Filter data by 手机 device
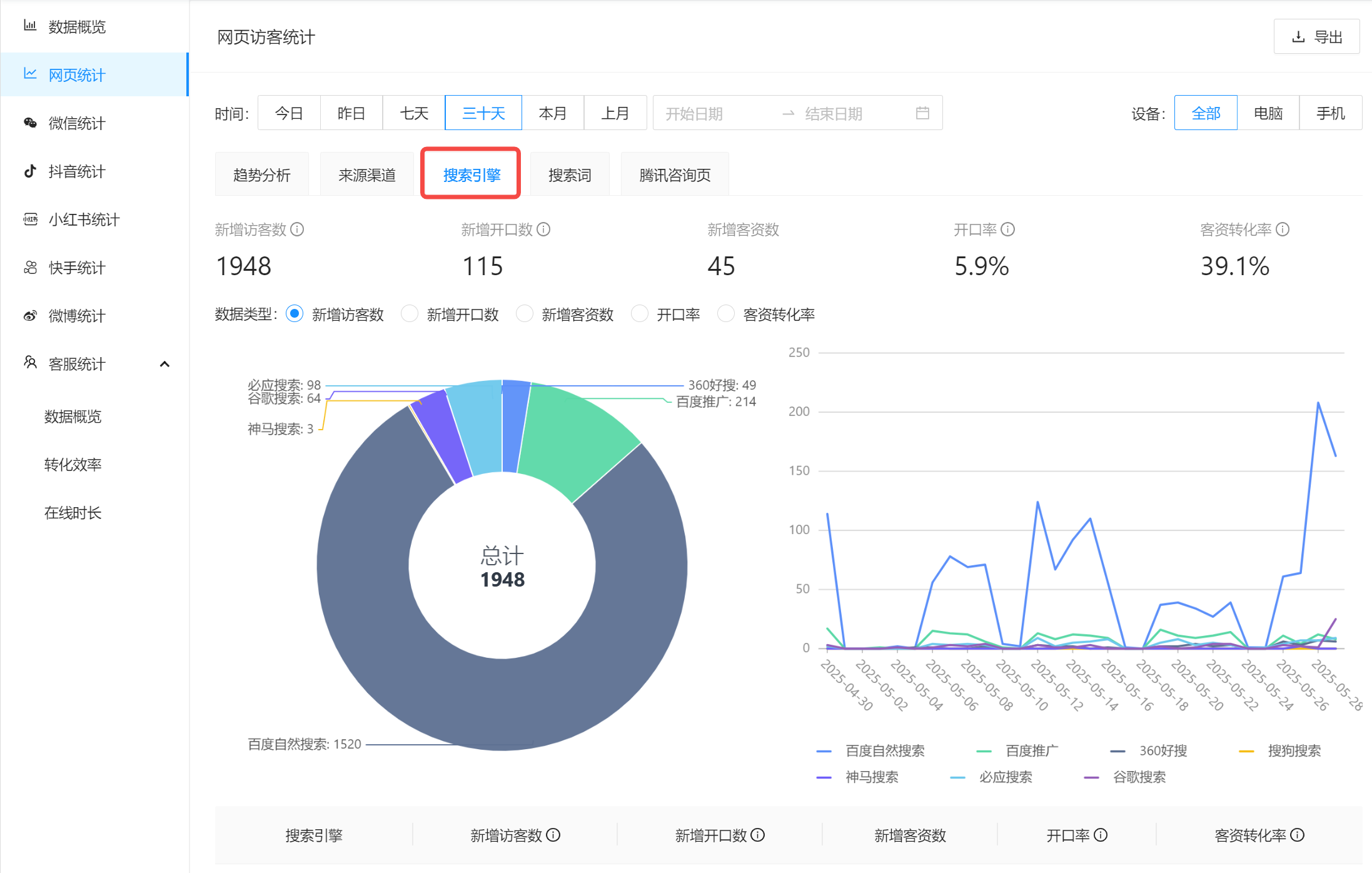This screenshot has width=1372, height=873. [1330, 113]
